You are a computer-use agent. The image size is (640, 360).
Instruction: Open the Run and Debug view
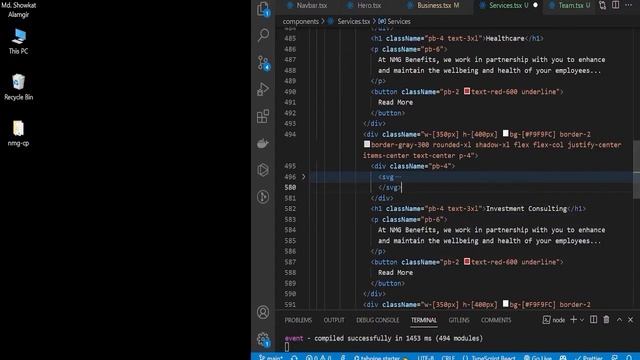point(263,89)
